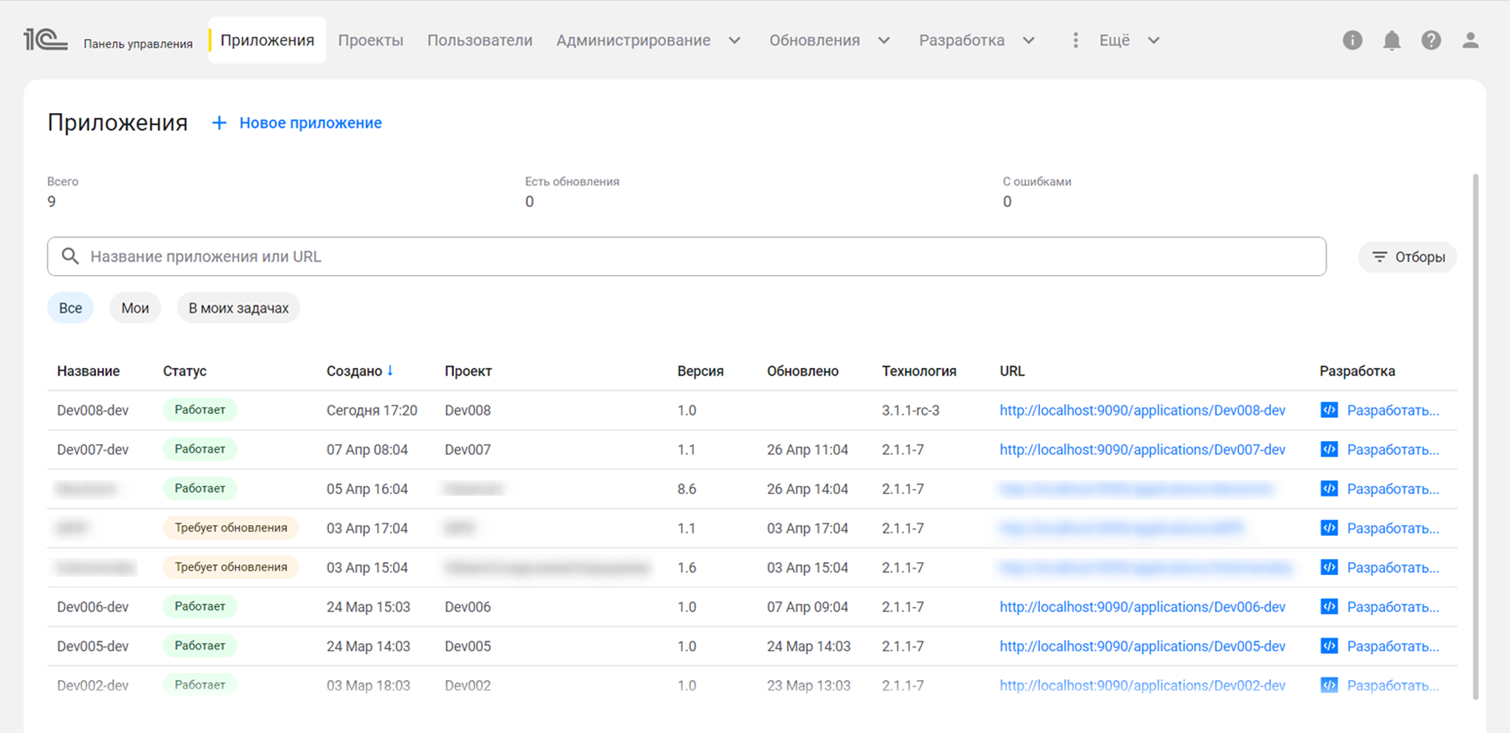This screenshot has width=1510, height=733.
Task: Click the code icon in Dev008-dev row
Action: (1329, 410)
